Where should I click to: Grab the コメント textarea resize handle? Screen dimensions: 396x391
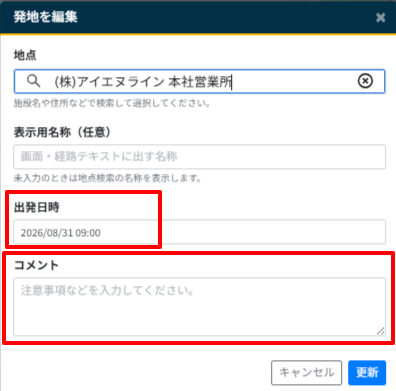point(380,330)
